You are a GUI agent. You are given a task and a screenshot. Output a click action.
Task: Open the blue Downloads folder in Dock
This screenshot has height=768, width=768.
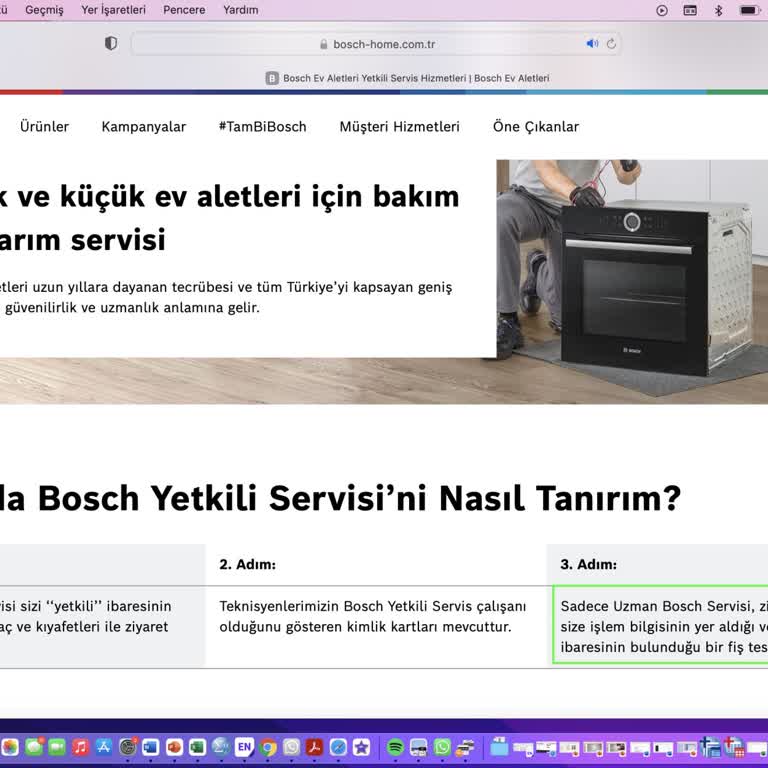tap(499, 747)
